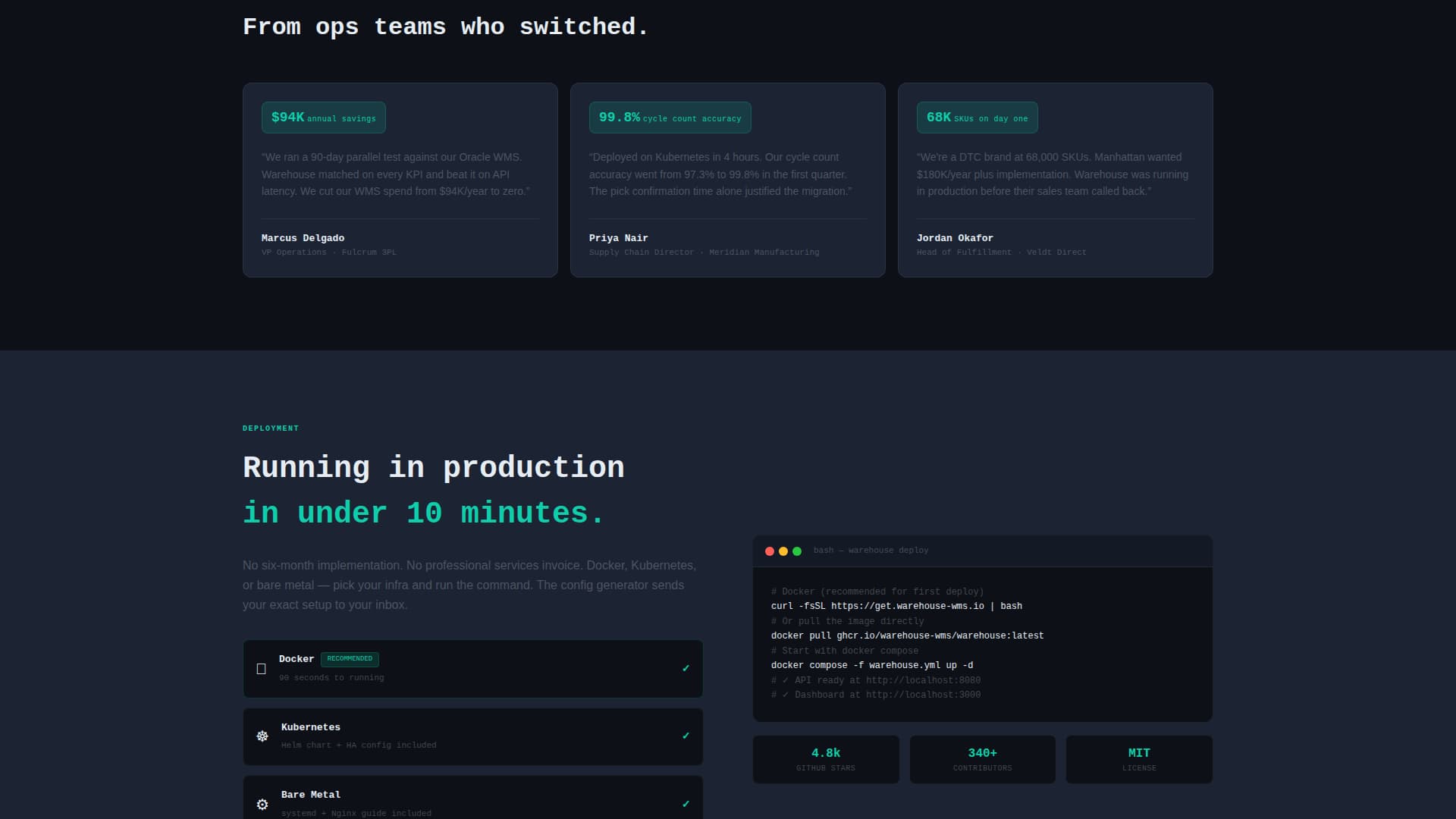Click the checkmark on the Docker row
This screenshot has width=1456, height=819.
pyautogui.click(x=686, y=668)
